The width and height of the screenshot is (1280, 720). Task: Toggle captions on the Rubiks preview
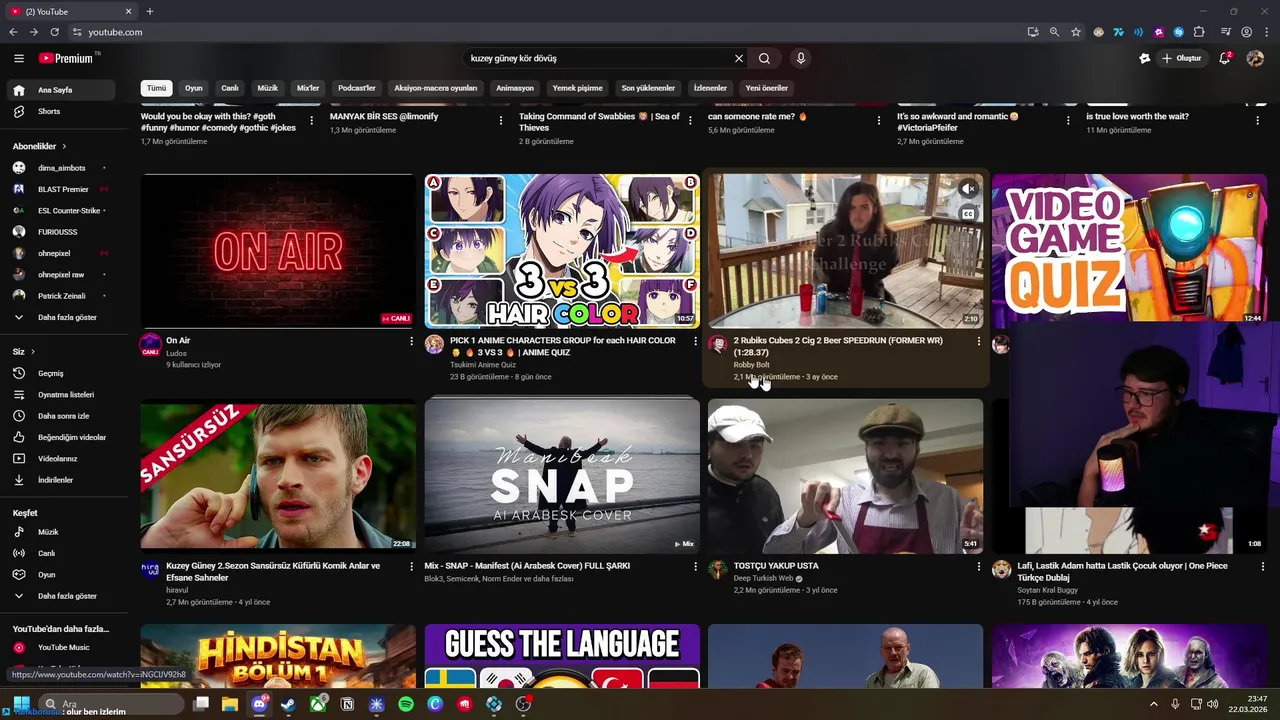(x=967, y=213)
